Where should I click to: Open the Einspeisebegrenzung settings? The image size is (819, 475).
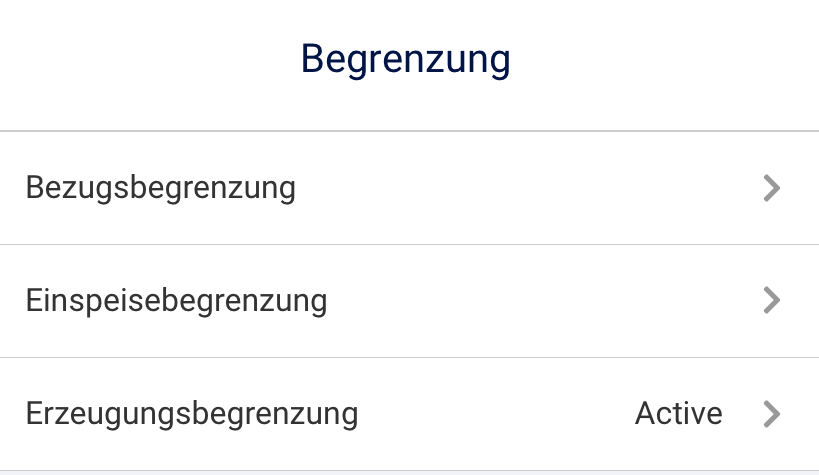(400, 300)
